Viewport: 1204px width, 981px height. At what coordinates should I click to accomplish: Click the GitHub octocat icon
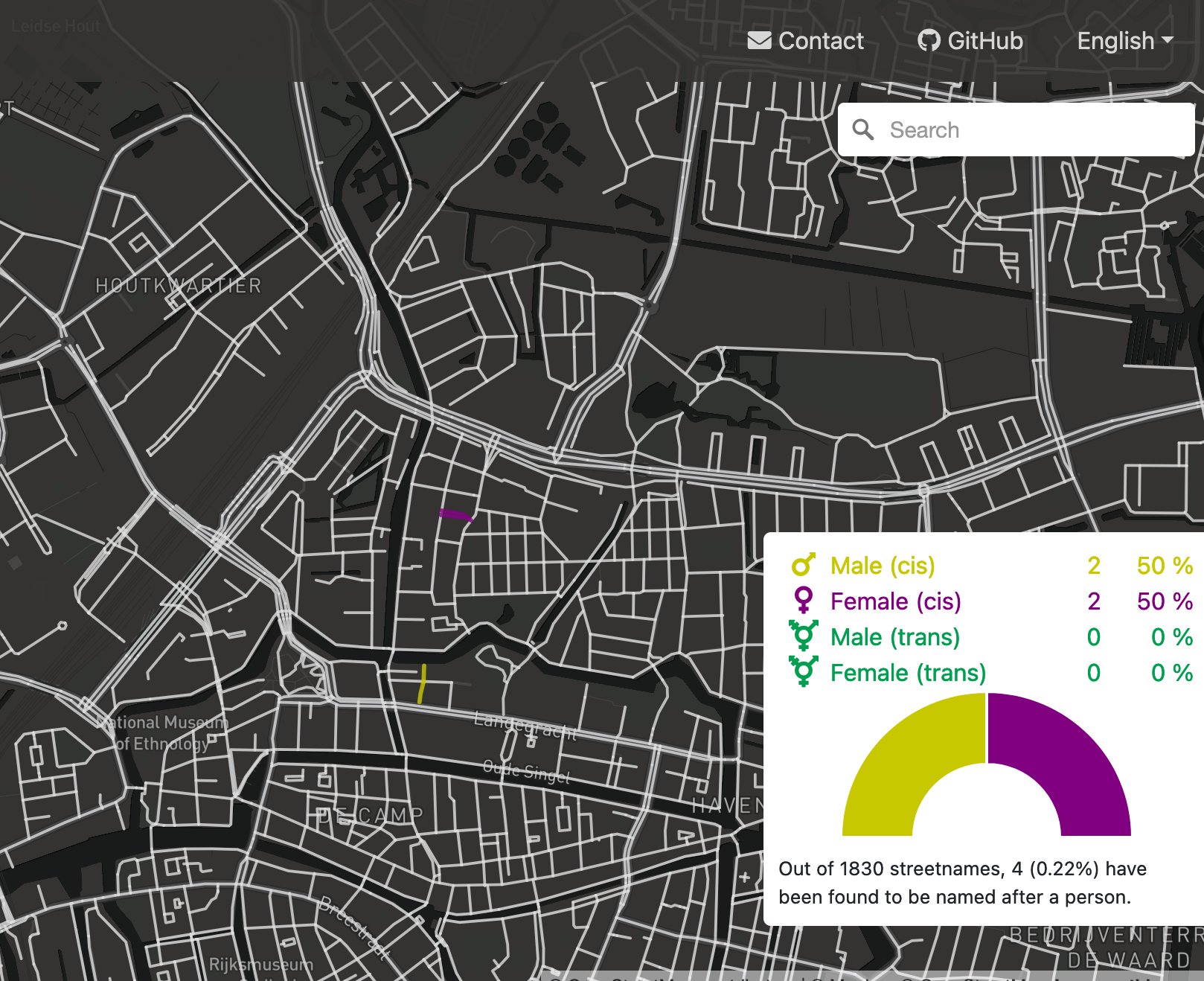[x=929, y=40]
